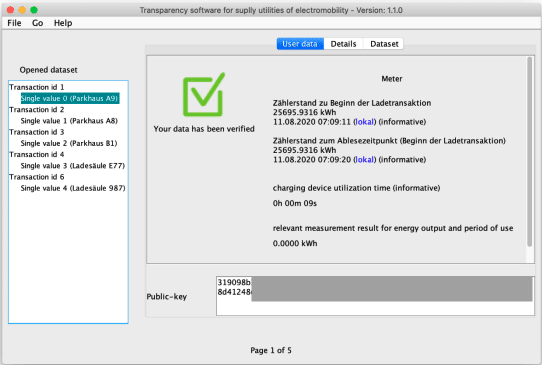Switch to the User data tab
The width and height of the screenshot is (542, 365).
tap(300, 44)
